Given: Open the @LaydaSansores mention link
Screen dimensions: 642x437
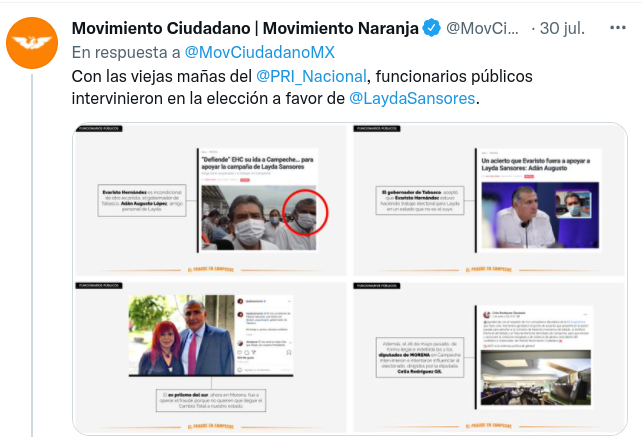Looking at the screenshot, I should point(412,98).
